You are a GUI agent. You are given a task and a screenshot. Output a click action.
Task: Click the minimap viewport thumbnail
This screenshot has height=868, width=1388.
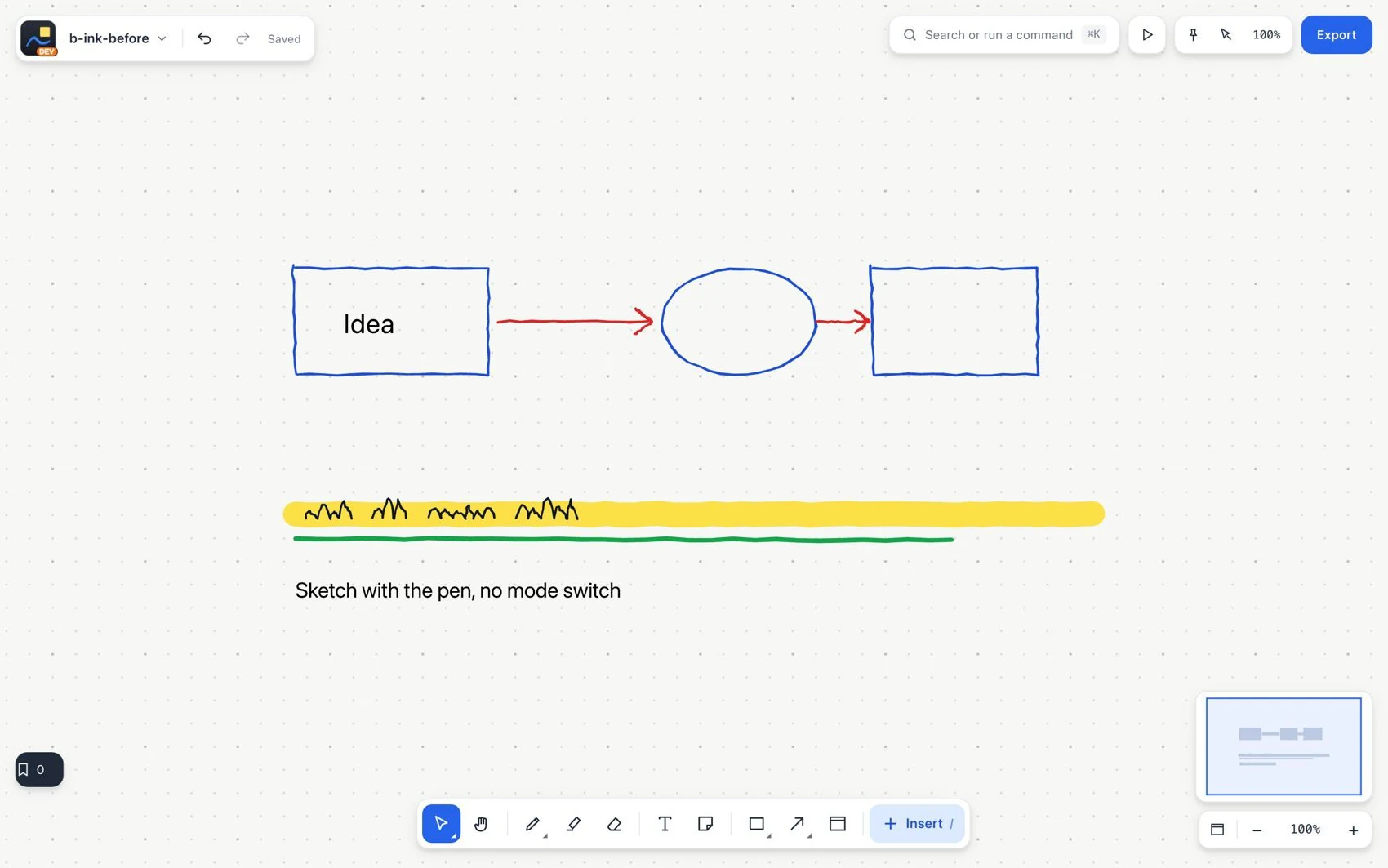point(1283,746)
